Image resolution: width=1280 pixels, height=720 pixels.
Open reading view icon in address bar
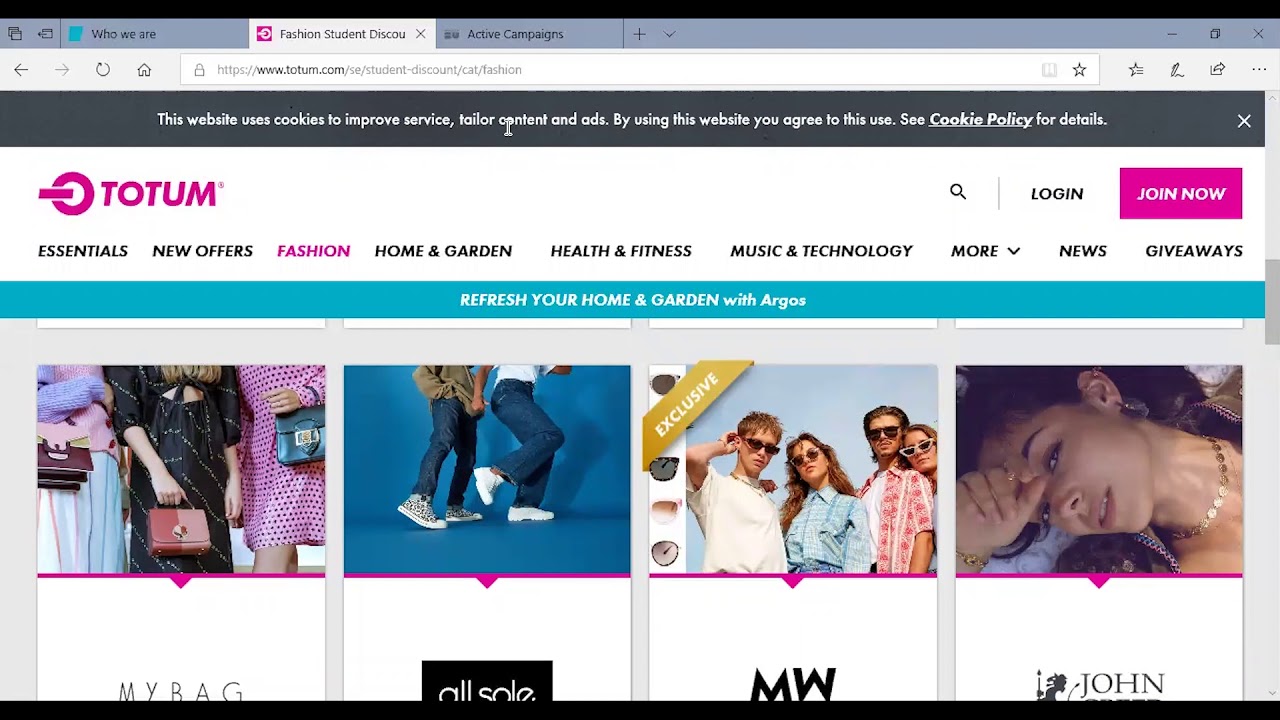pyautogui.click(x=1049, y=70)
